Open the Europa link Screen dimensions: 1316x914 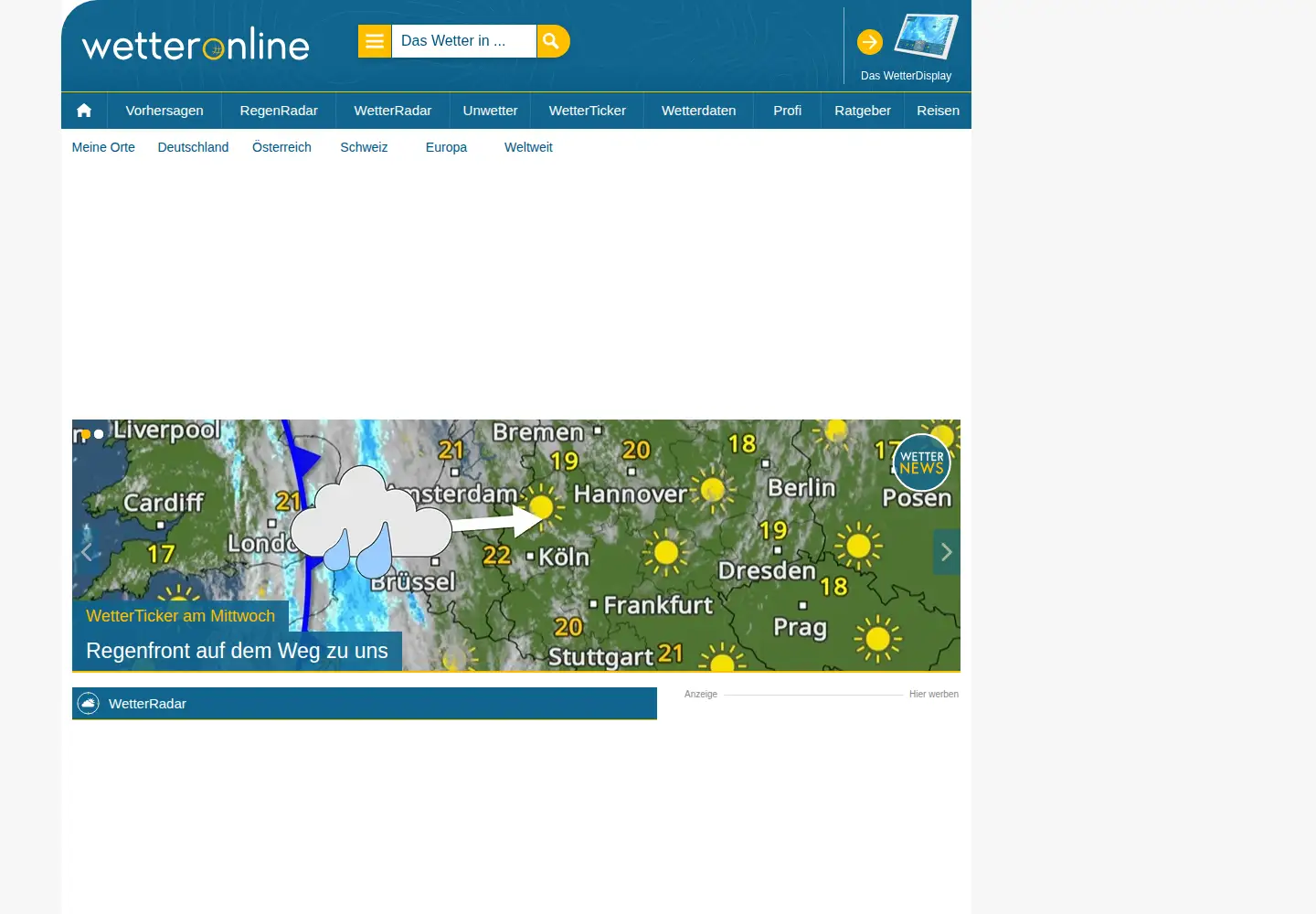point(446,147)
